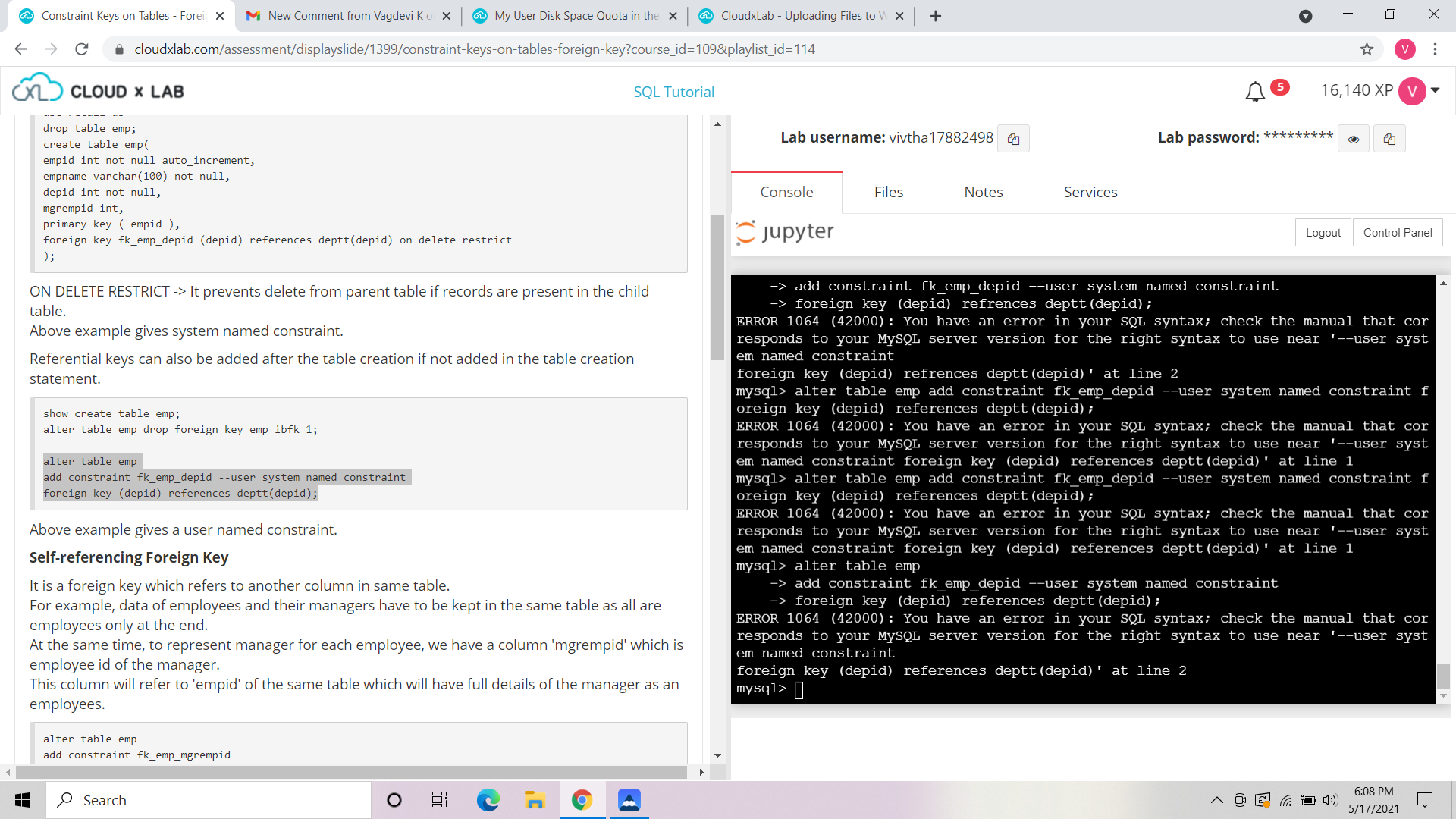The image size is (1456, 819).
Task: Open Chrome's three-dot menu
Action: (1435, 49)
